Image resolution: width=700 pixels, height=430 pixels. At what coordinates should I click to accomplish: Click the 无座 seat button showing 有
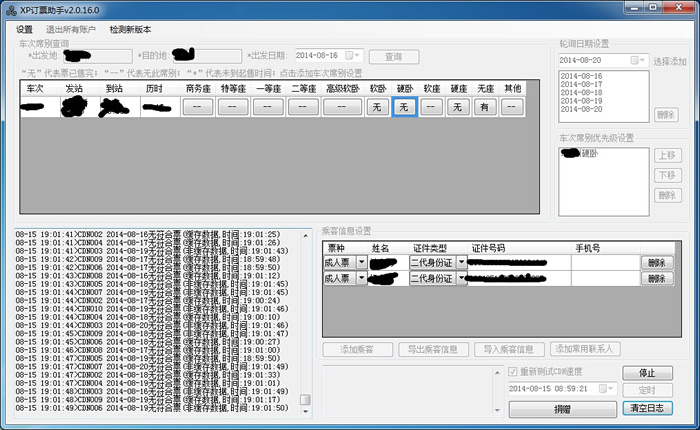coord(485,106)
